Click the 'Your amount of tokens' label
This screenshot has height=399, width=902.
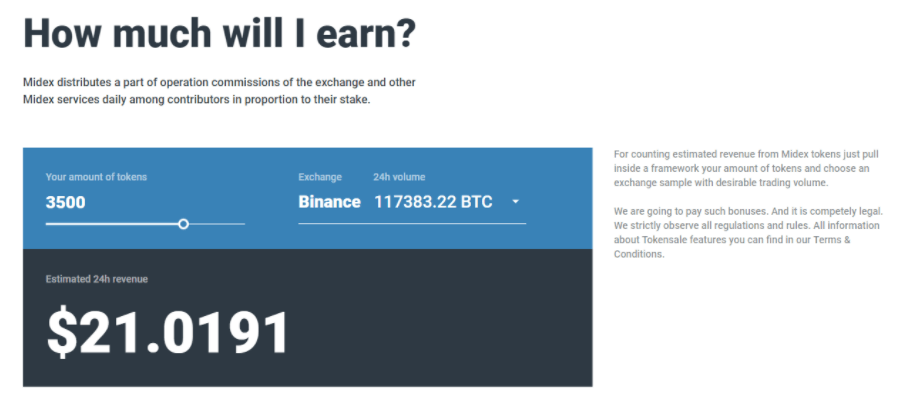(96, 177)
